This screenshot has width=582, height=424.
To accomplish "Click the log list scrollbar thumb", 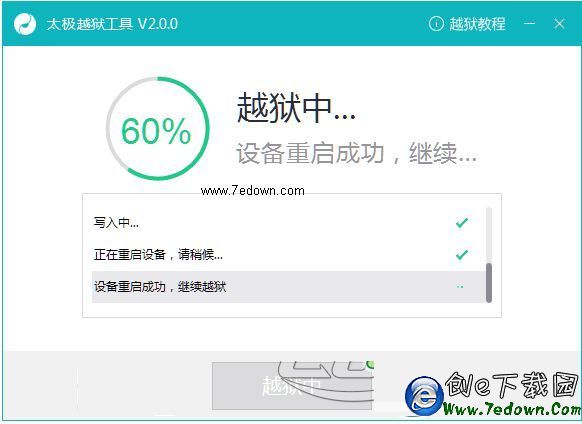I will coord(489,283).
